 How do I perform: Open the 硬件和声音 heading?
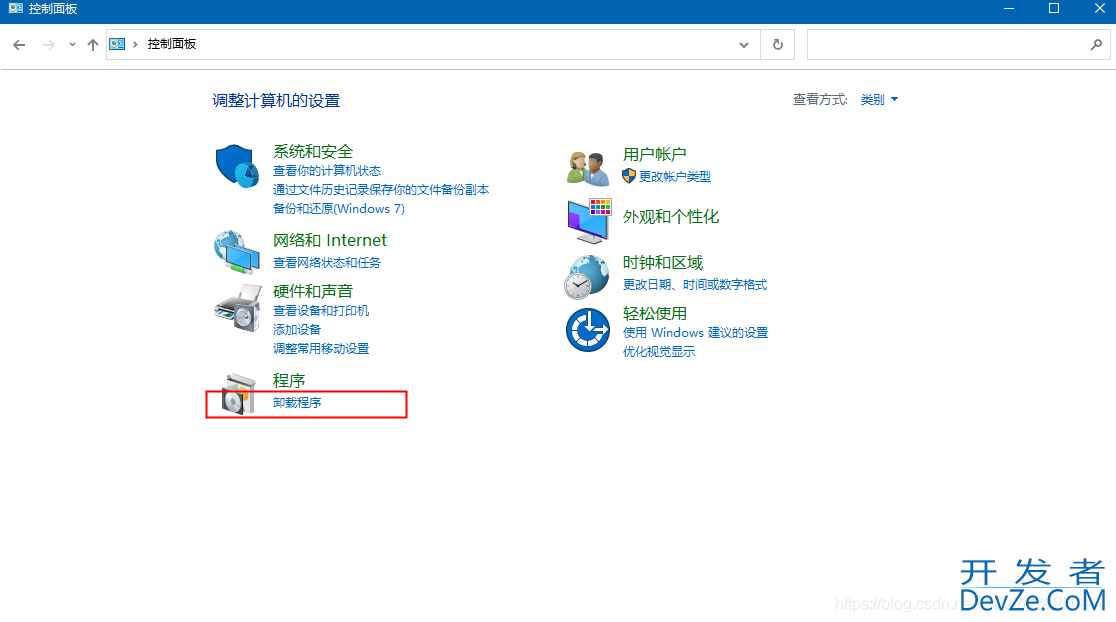click(x=313, y=291)
